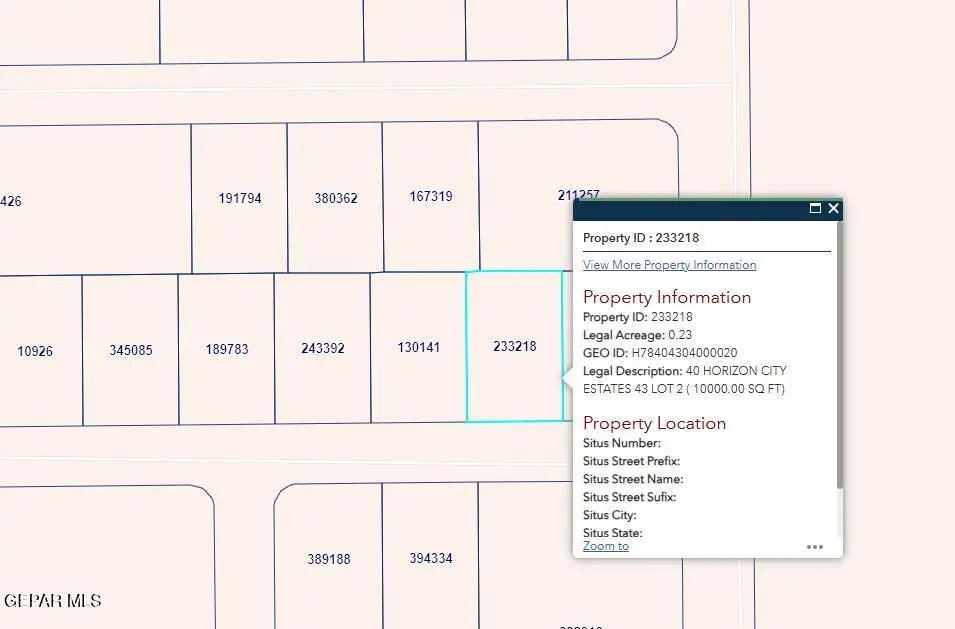The width and height of the screenshot is (955, 629).
Task: Select parcel 389188 at the bottom
Action: point(330,560)
